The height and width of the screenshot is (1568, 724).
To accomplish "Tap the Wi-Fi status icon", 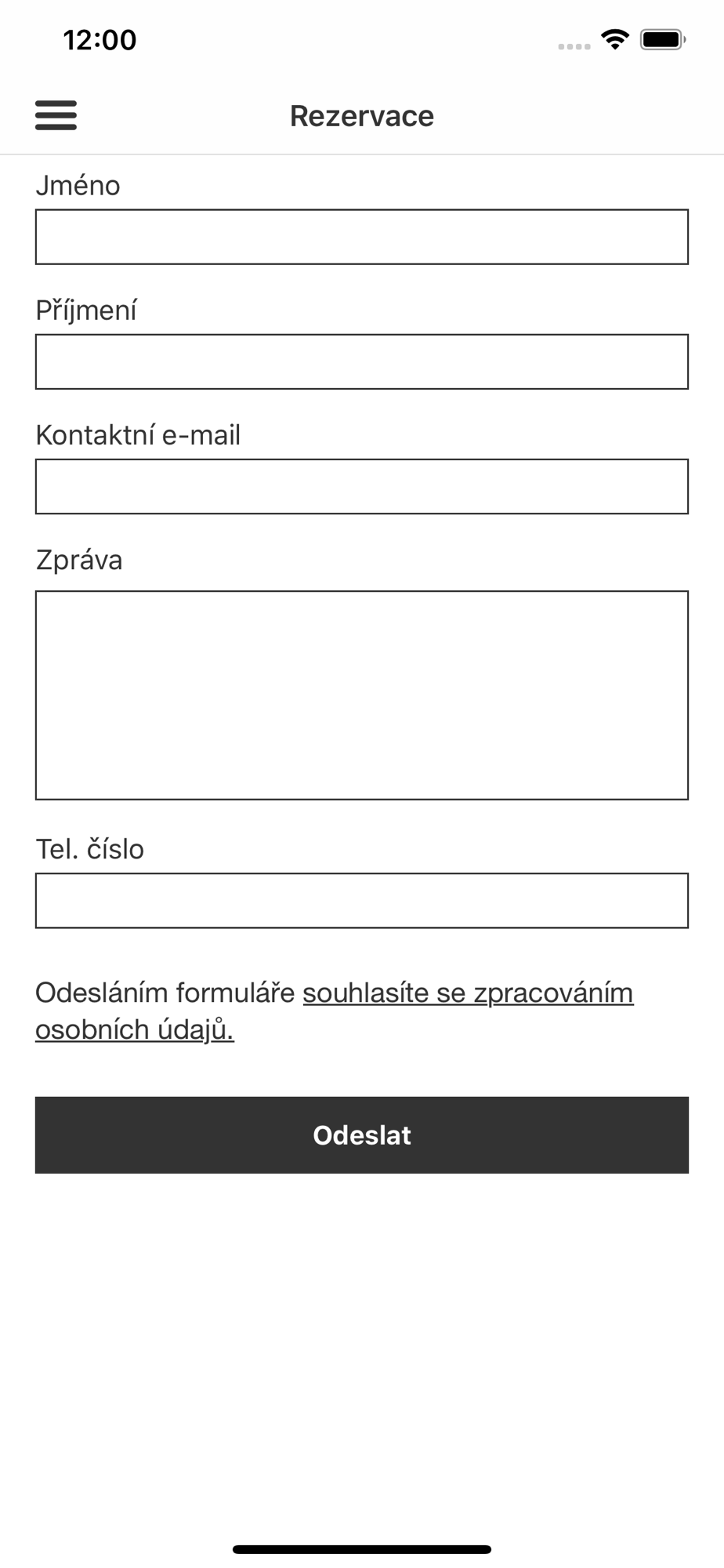I will (615, 39).
